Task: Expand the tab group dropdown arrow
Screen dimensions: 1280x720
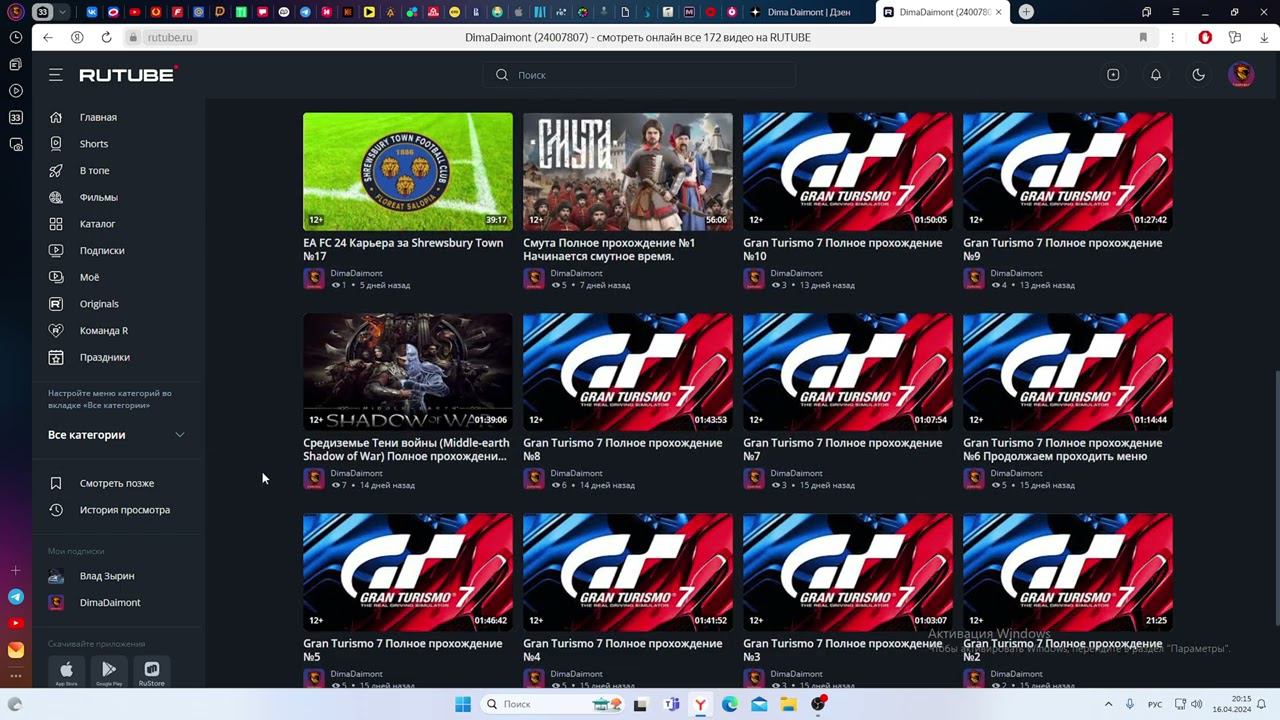Action: tap(64, 12)
